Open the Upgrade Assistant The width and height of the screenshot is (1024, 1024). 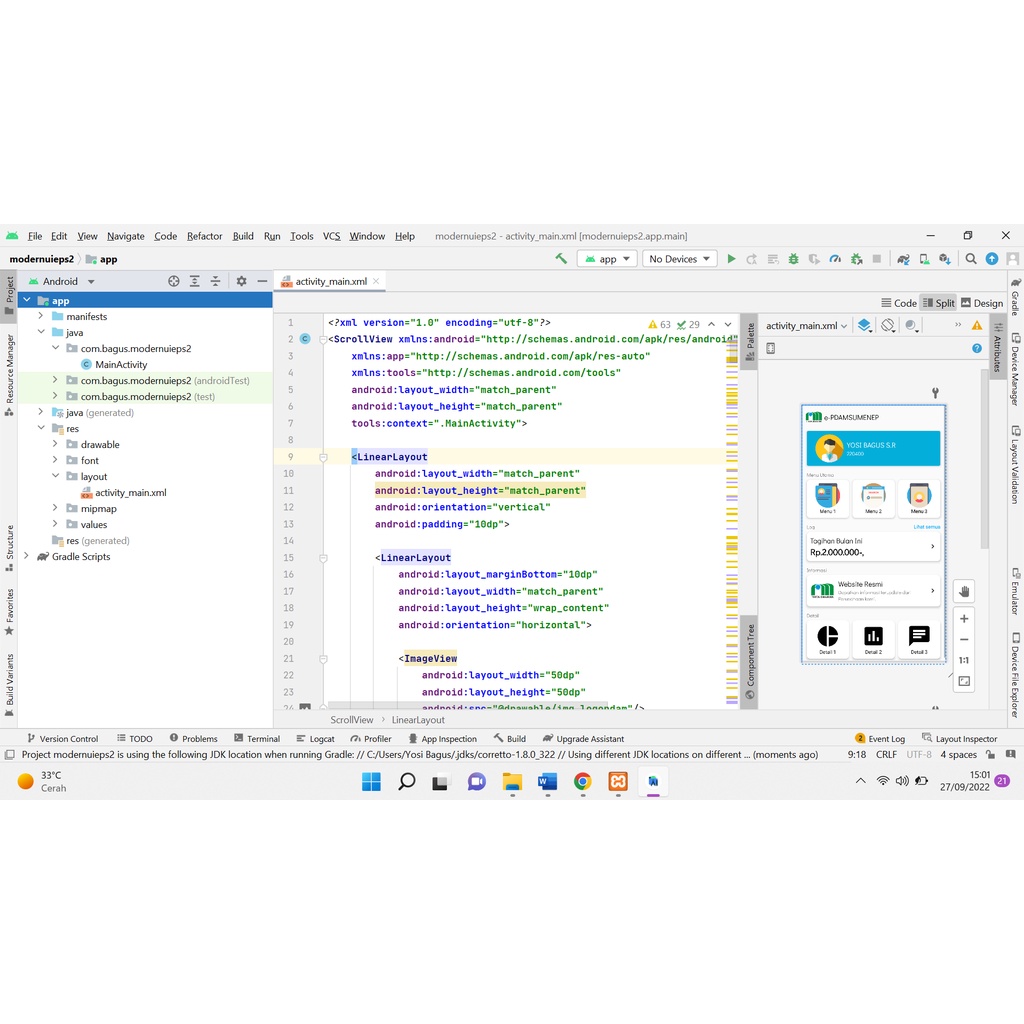point(583,738)
